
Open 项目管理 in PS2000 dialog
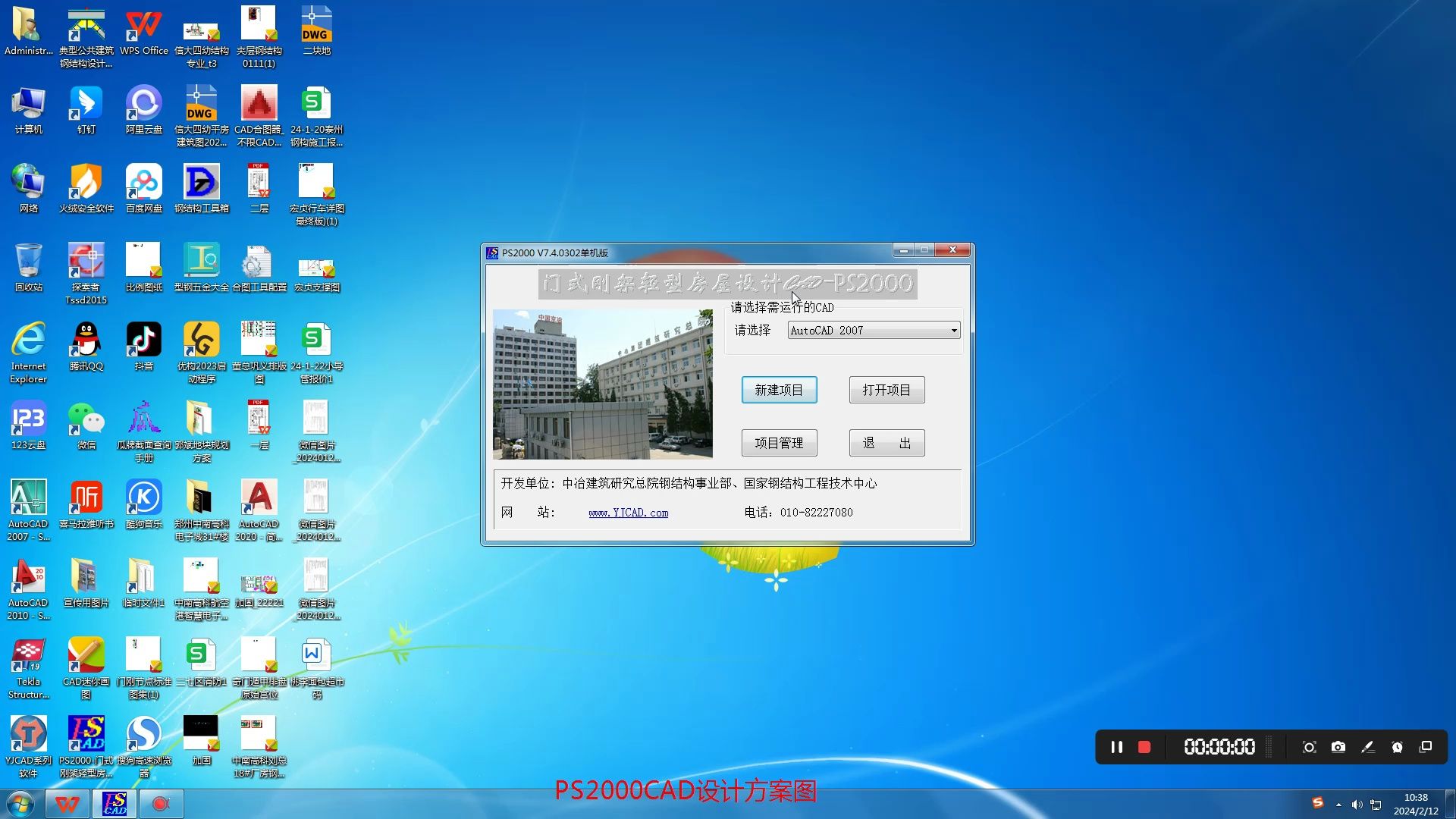pyautogui.click(x=779, y=443)
